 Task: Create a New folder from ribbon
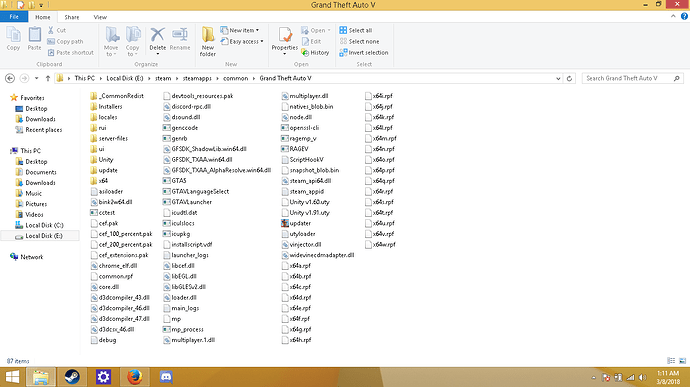pyautogui.click(x=208, y=42)
